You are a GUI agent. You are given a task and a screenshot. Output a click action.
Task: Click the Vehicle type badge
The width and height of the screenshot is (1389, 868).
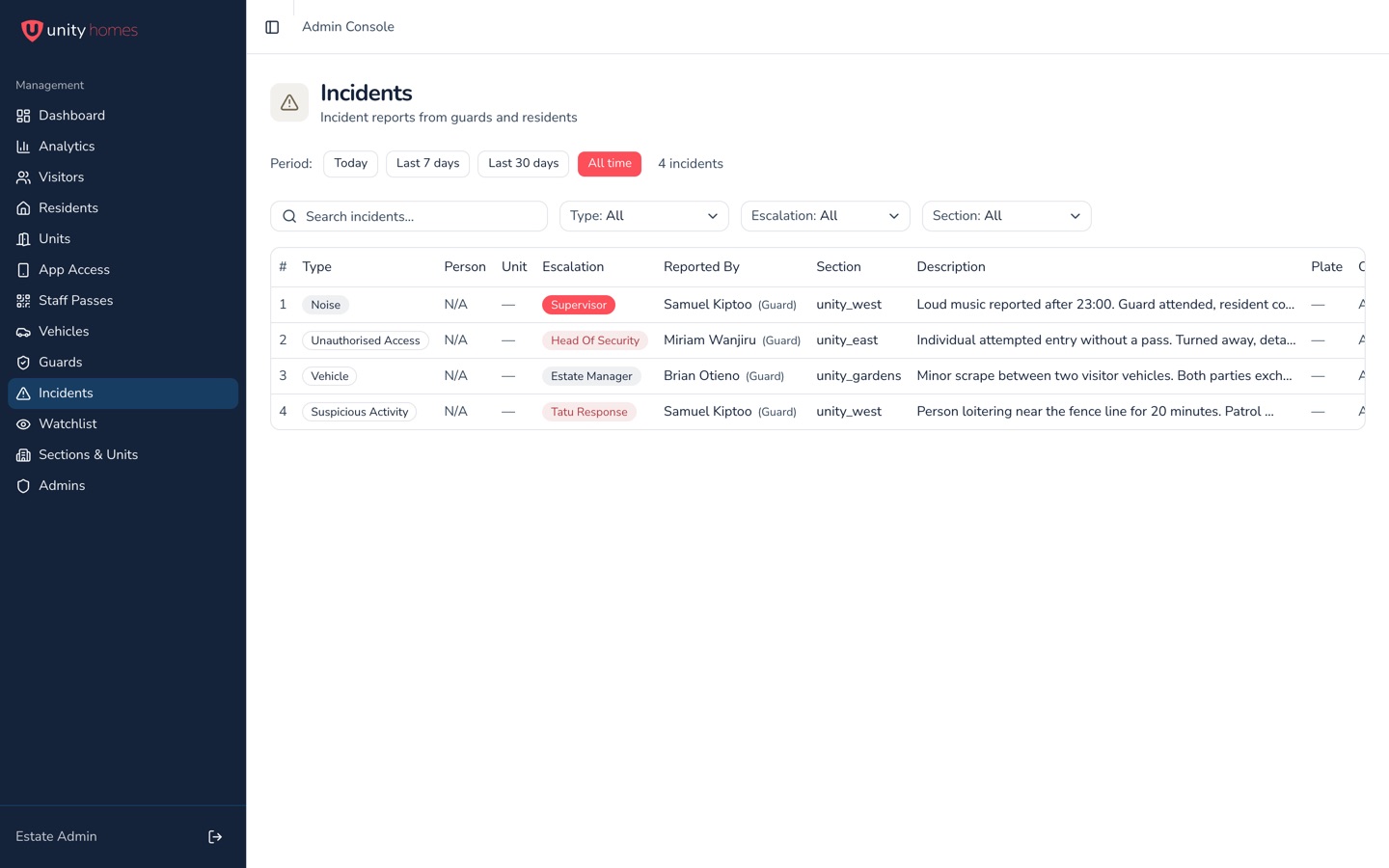tap(330, 376)
